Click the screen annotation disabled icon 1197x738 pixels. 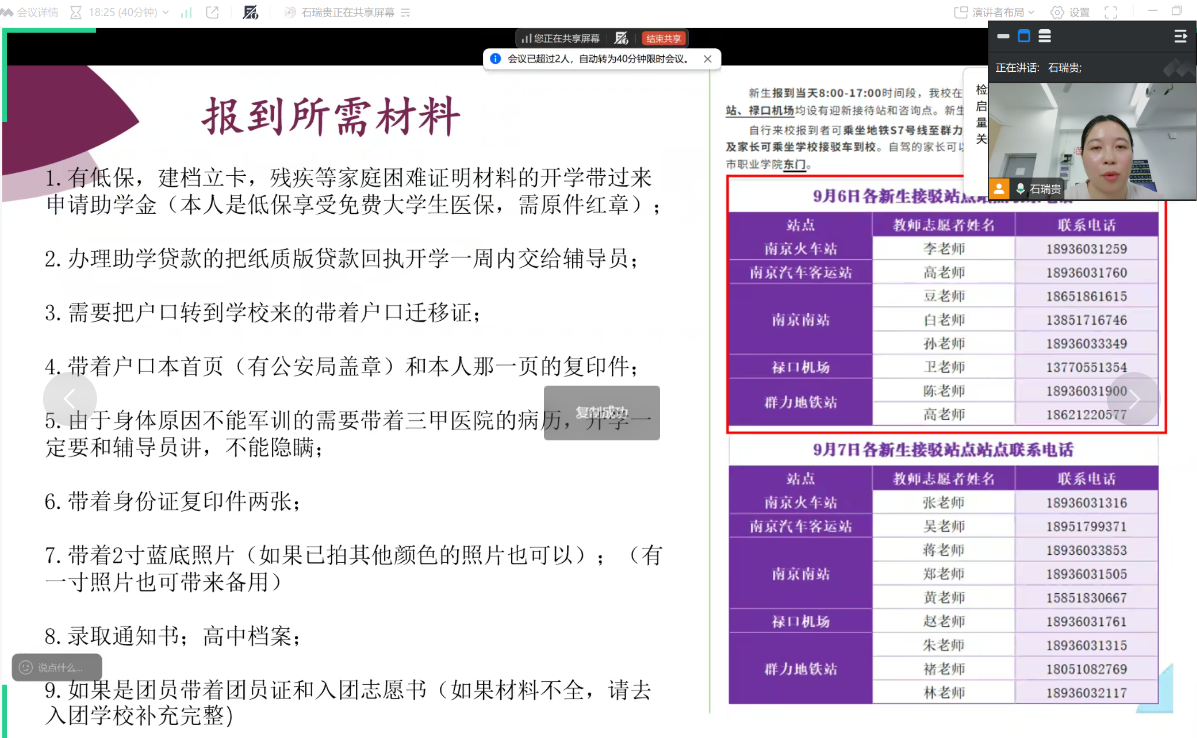251,13
